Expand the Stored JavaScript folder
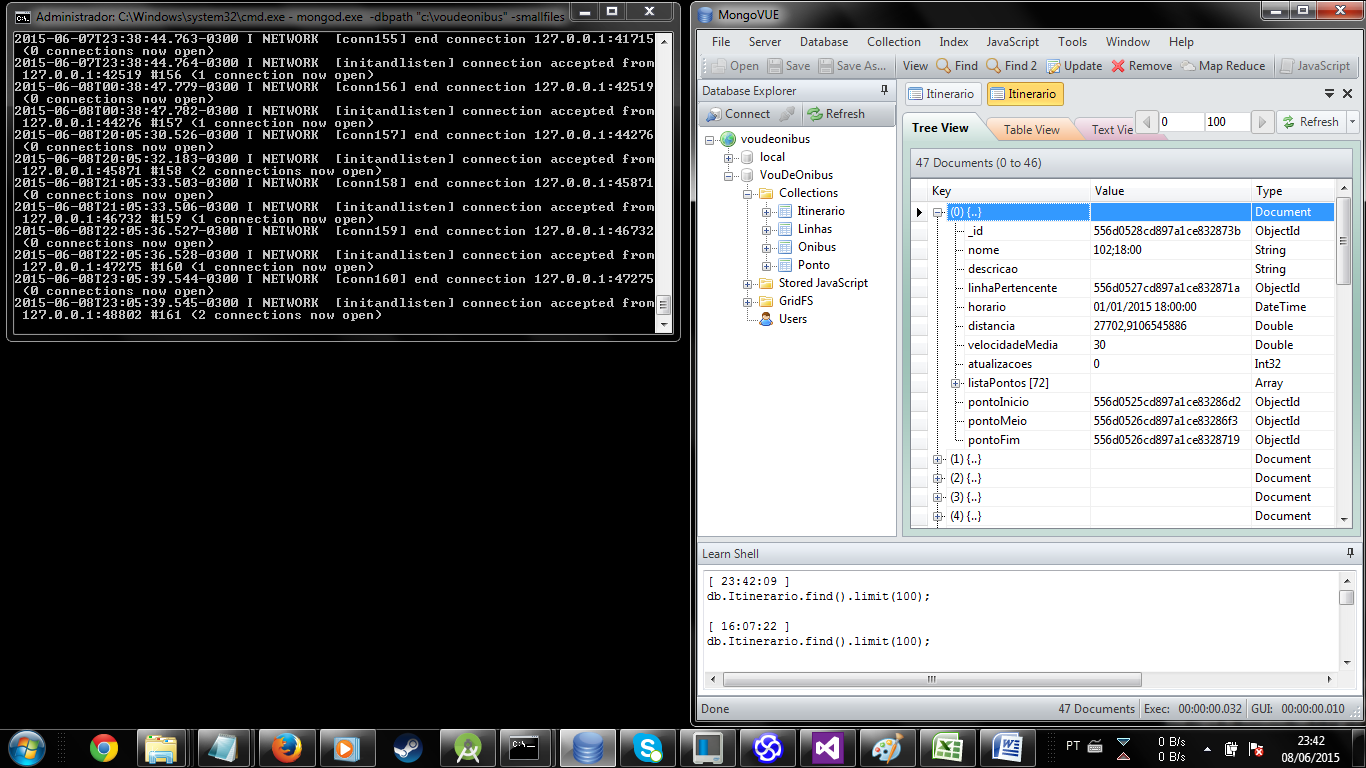The width and height of the screenshot is (1366, 768). coord(748,283)
